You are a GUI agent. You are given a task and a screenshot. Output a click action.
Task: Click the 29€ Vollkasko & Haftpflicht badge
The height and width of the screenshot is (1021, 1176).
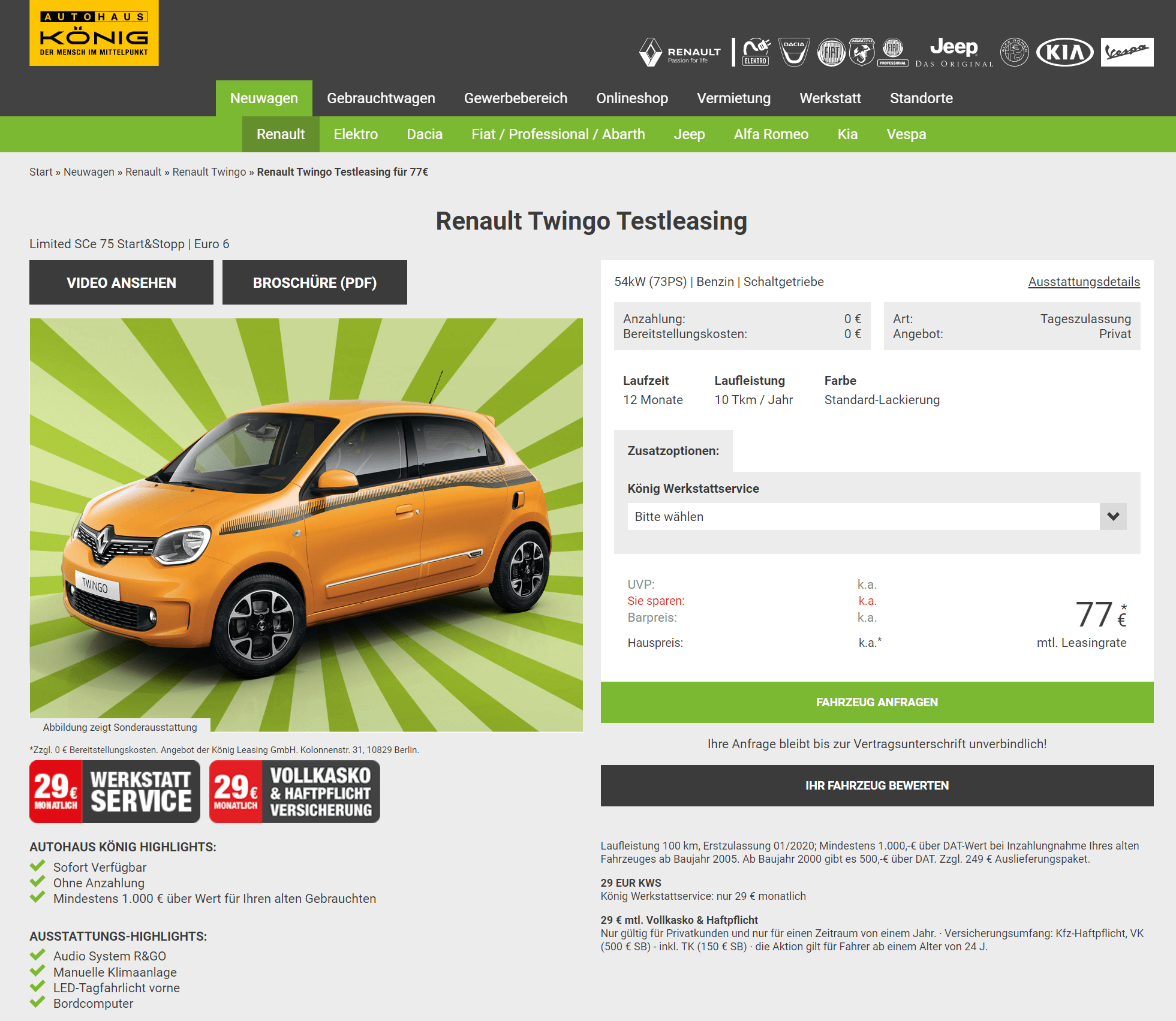point(294,791)
